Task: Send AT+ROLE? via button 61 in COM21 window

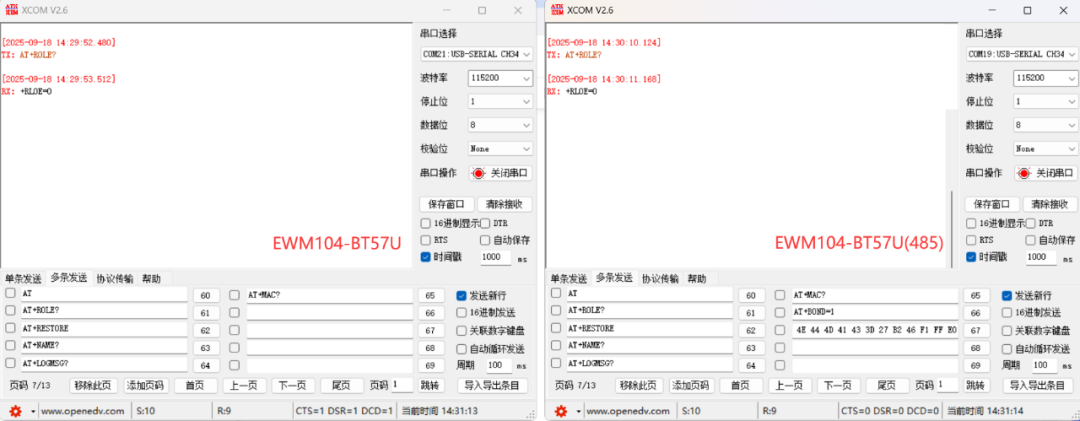Action: point(206,312)
